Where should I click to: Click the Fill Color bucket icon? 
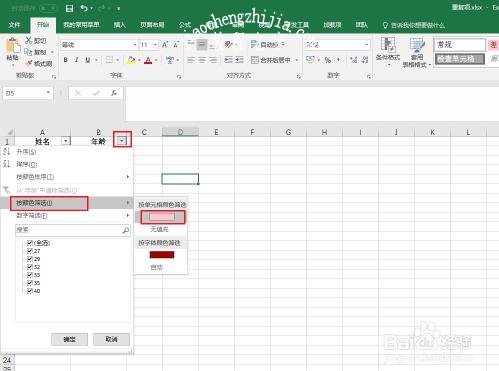[x=131, y=60]
